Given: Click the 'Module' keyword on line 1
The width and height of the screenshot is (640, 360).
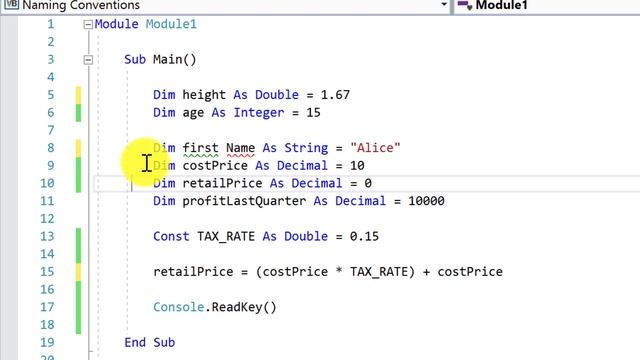Looking at the screenshot, I should pos(116,24).
